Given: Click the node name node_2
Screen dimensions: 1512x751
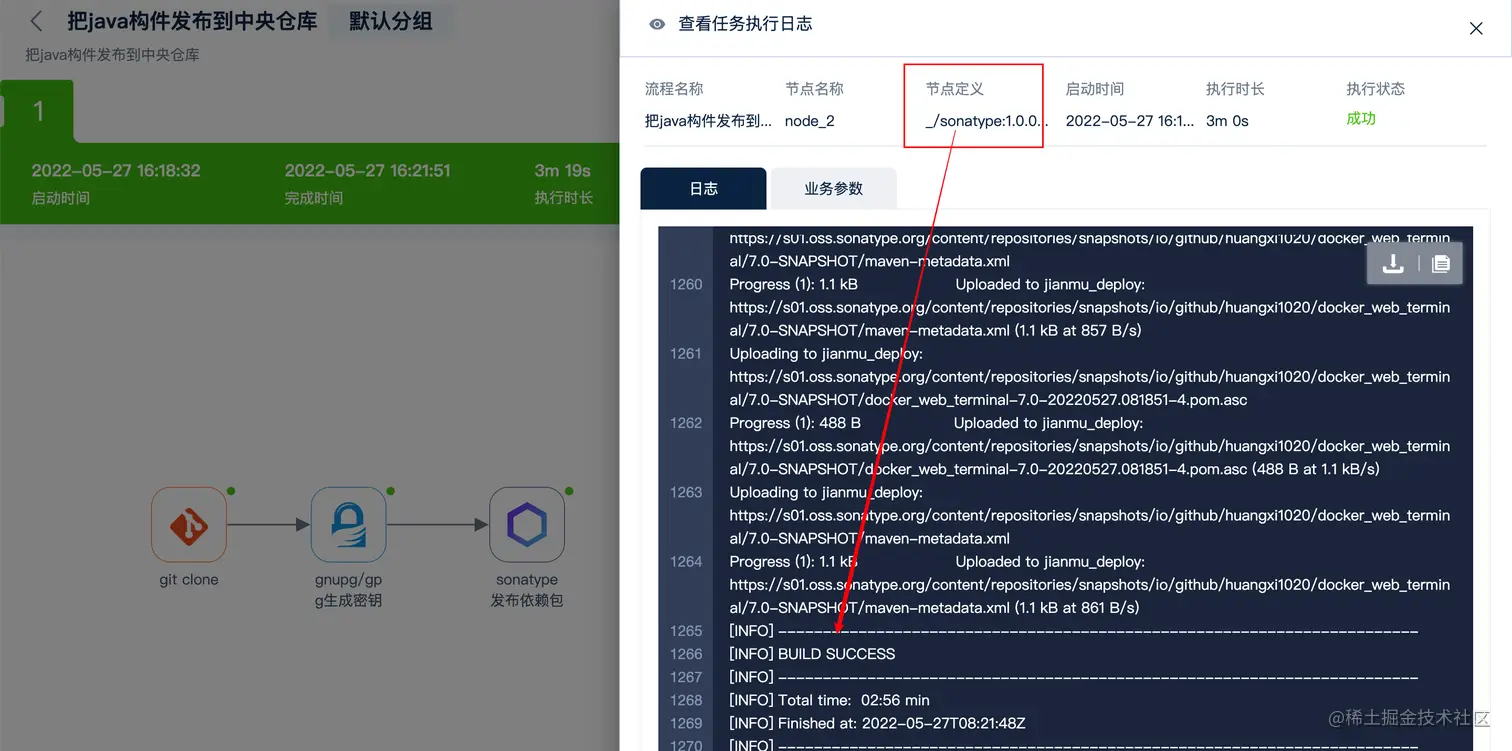Looking at the screenshot, I should point(810,121).
